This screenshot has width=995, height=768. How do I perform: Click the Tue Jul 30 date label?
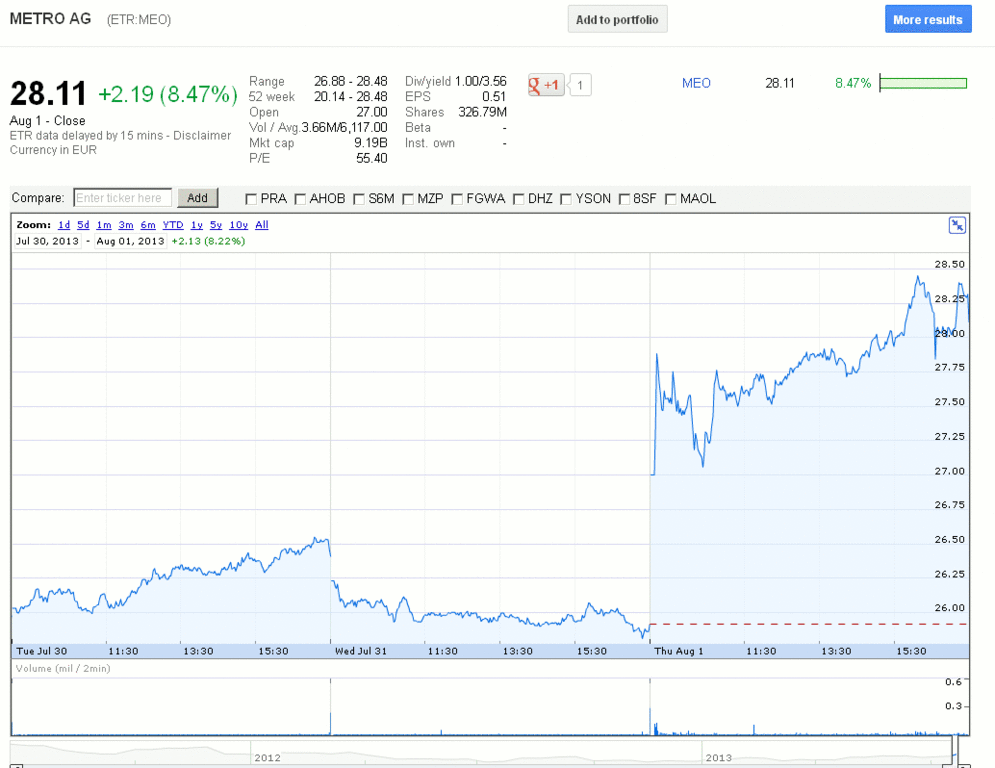pos(41,651)
